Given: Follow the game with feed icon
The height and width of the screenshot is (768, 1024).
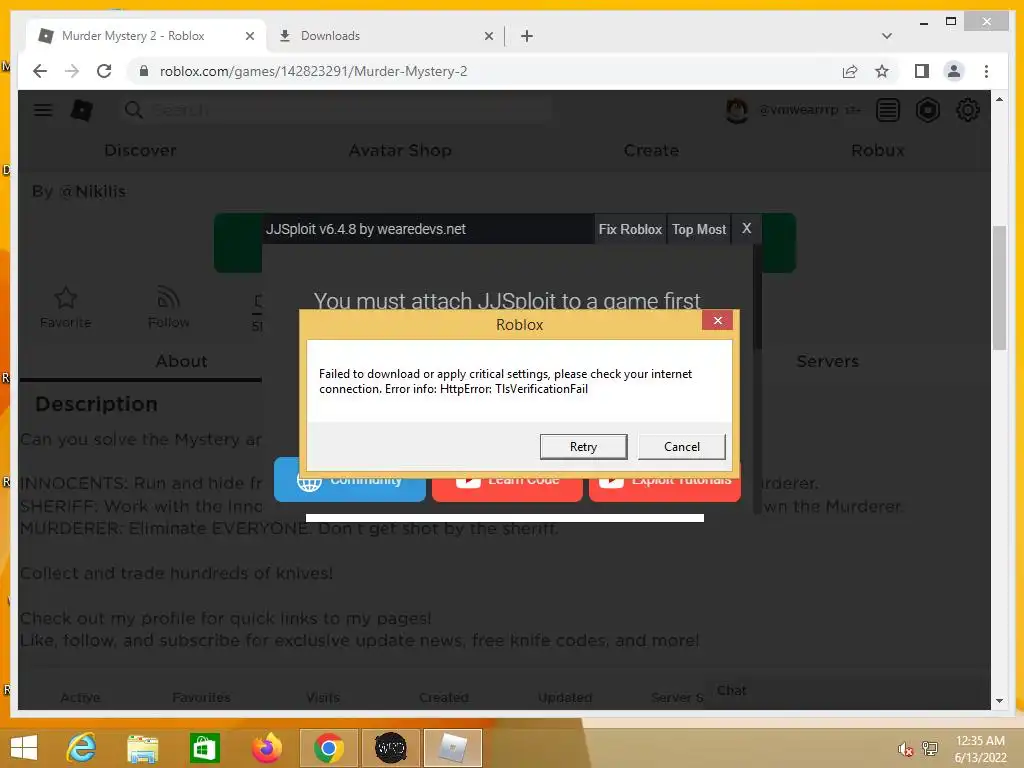Looking at the screenshot, I should [168, 307].
